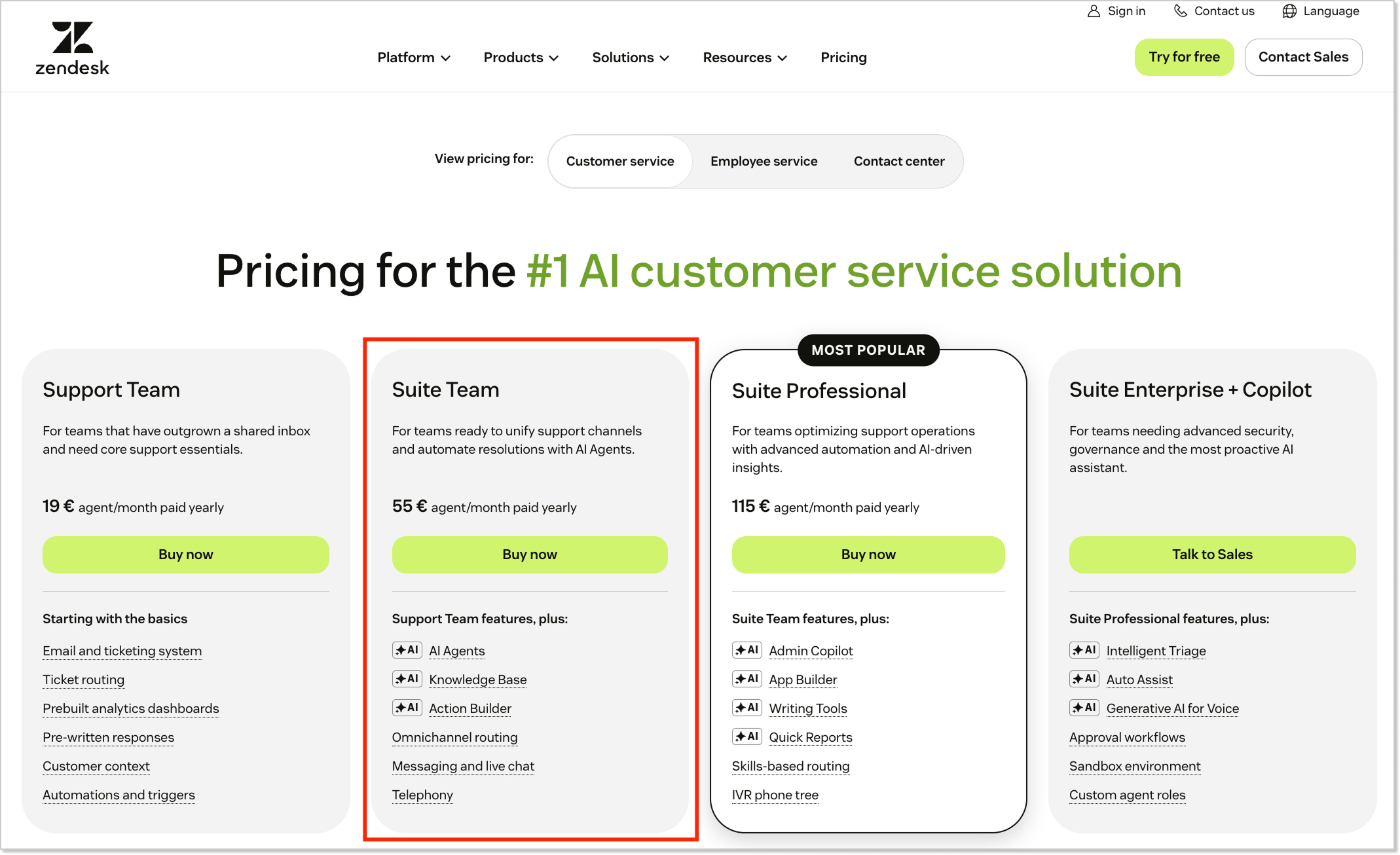The image size is (1400, 855).
Task: Open the Sandbox environment link
Action: pyautogui.click(x=1135, y=766)
